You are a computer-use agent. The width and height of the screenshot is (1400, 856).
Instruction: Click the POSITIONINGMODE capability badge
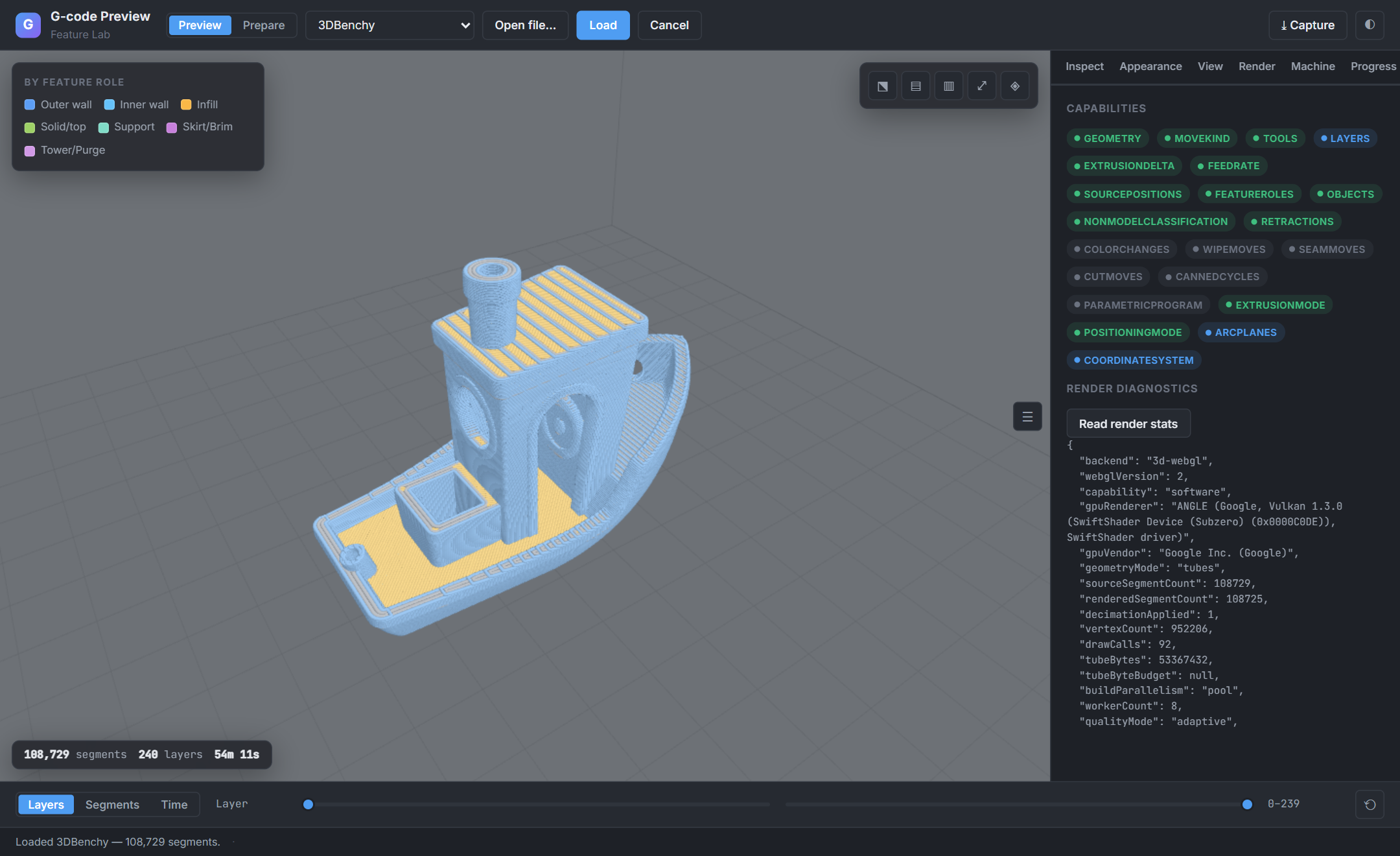(1128, 332)
